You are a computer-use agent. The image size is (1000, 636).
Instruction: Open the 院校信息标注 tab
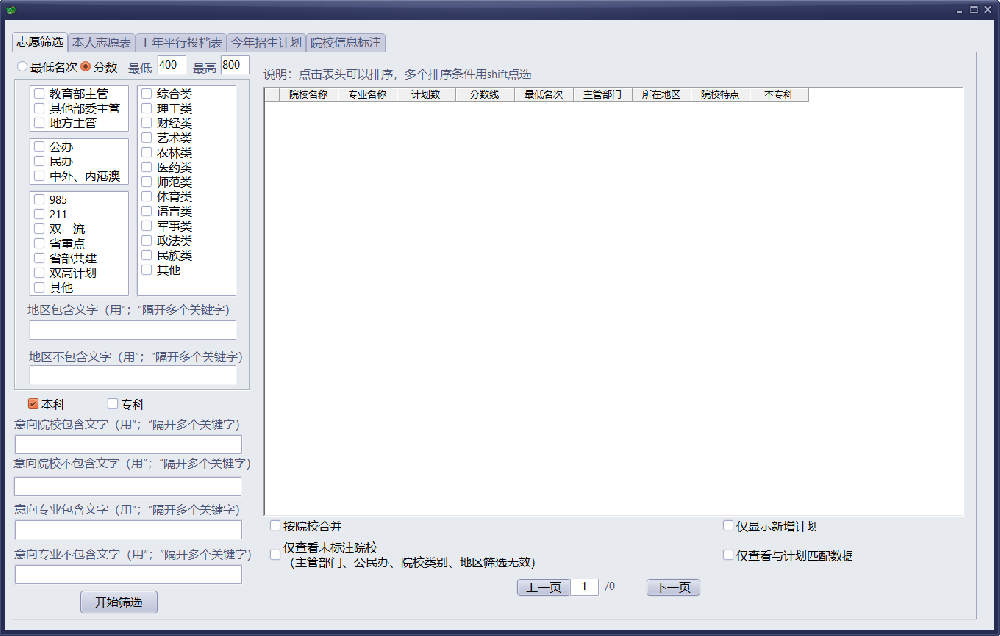point(345,43)
